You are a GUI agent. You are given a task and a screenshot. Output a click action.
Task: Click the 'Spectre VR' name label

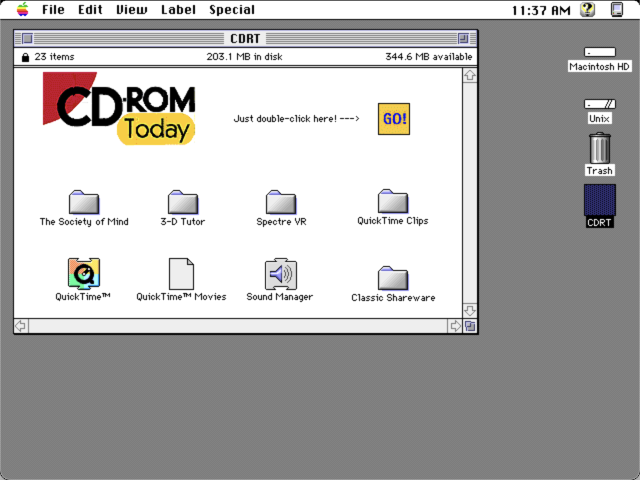pyautogui.click(x=281, y=222)
